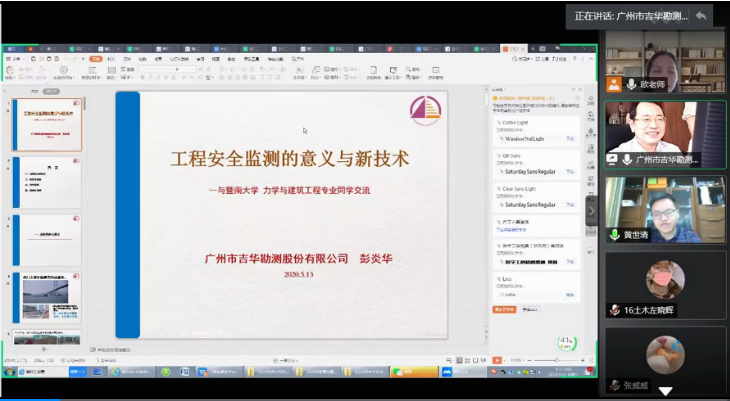Collapse the participant video side panel arrow

pos(591,211)
